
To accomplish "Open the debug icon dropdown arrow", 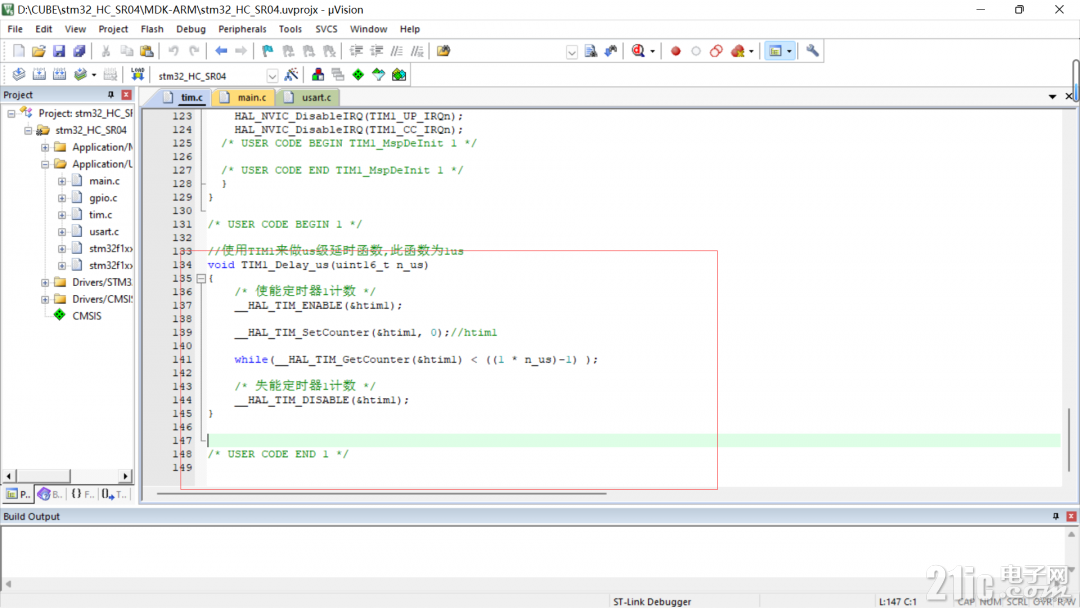I will coord(652,52).
